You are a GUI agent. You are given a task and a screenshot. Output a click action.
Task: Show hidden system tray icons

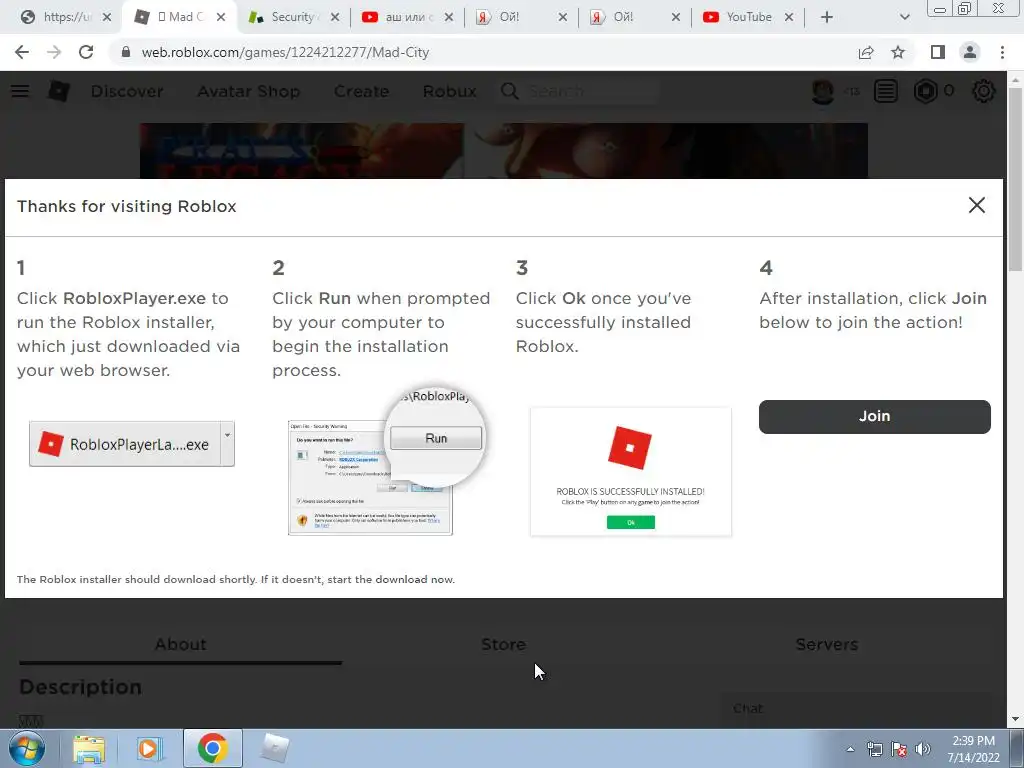[850, 749]
